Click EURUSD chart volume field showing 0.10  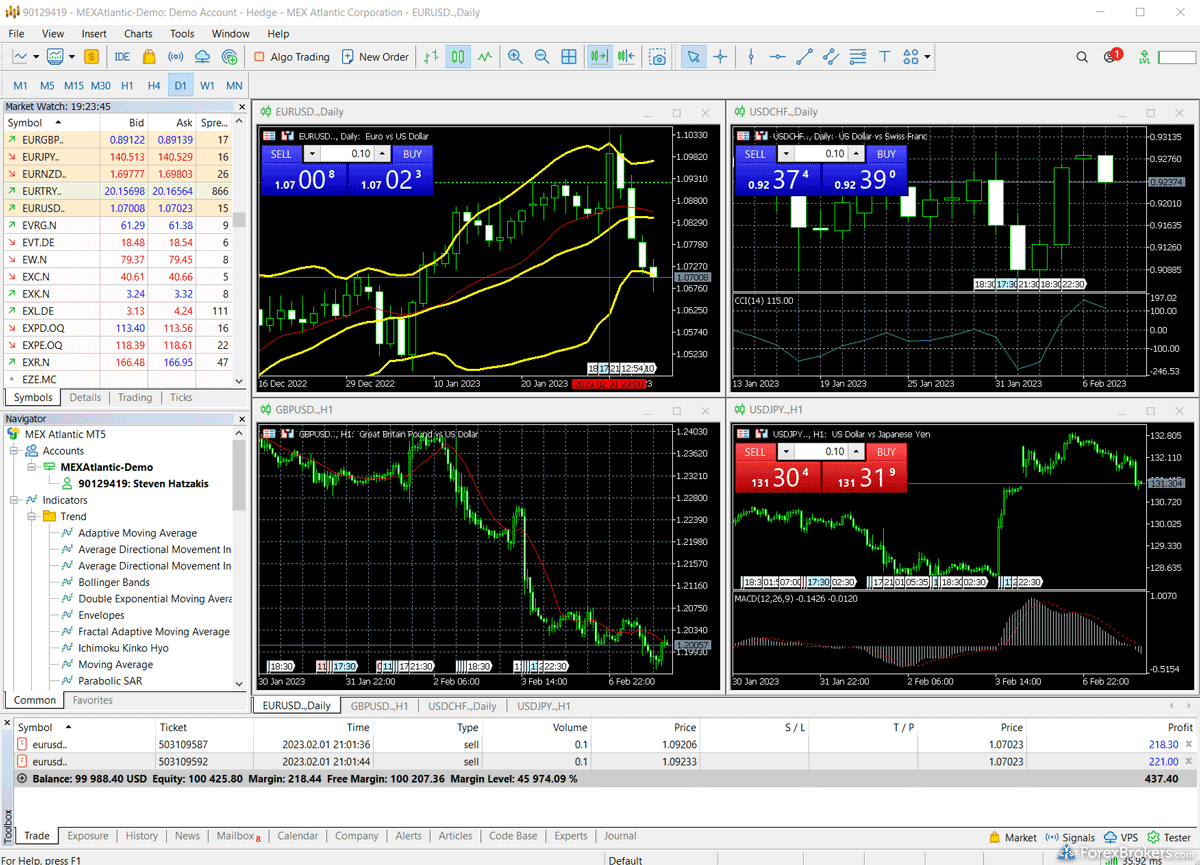(x=347, y=154)
